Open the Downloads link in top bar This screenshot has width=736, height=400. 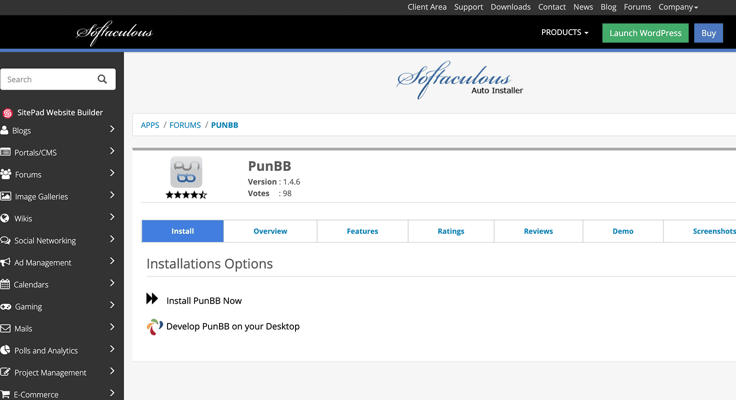tap(511, 7)
